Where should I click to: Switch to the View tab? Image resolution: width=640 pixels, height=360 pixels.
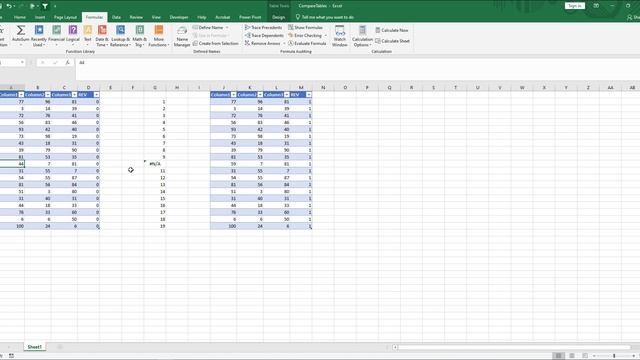[x=156, y=17]
